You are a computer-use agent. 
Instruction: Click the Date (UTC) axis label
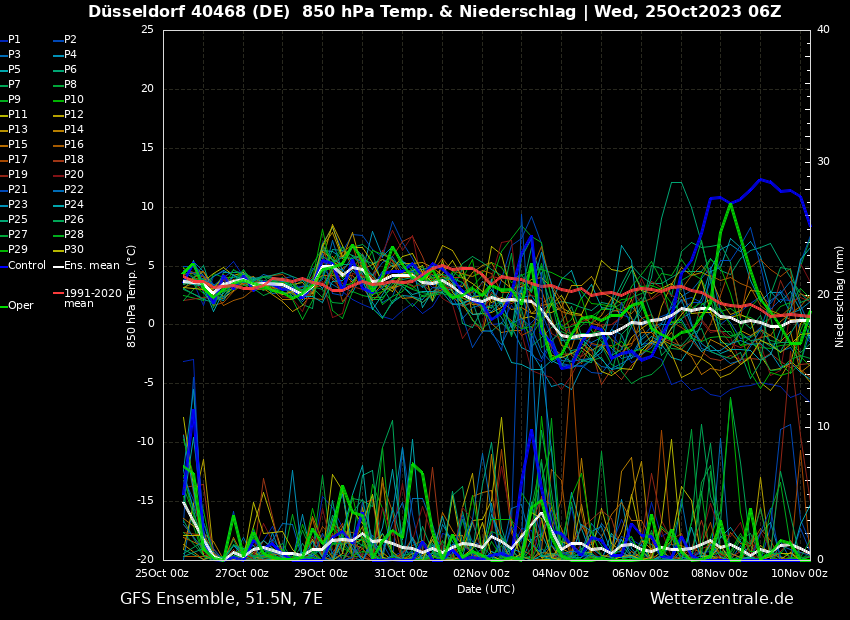(486, 589)
